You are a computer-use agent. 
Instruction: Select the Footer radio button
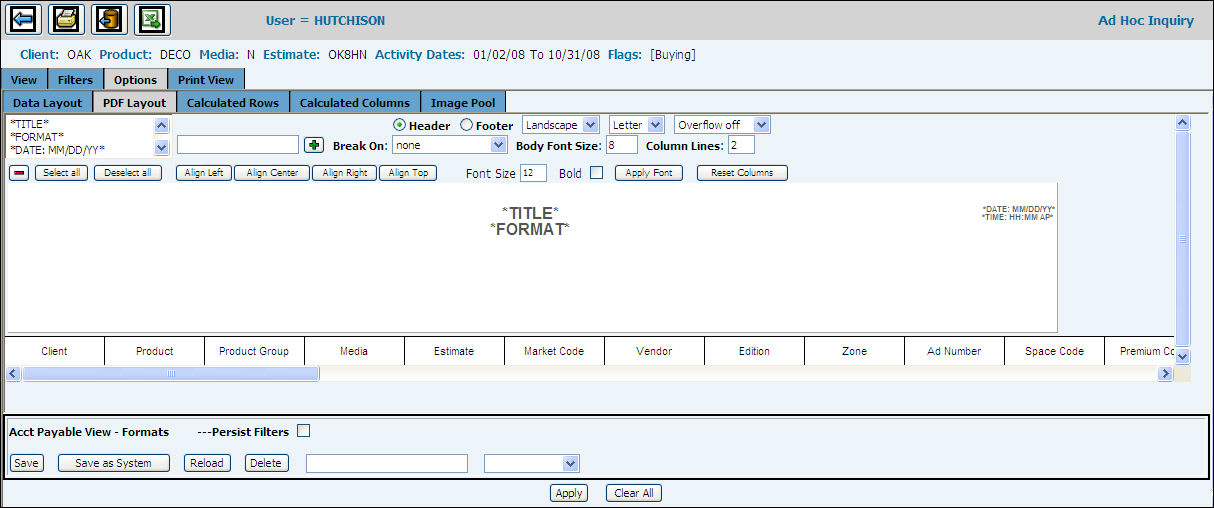[466, 125]
